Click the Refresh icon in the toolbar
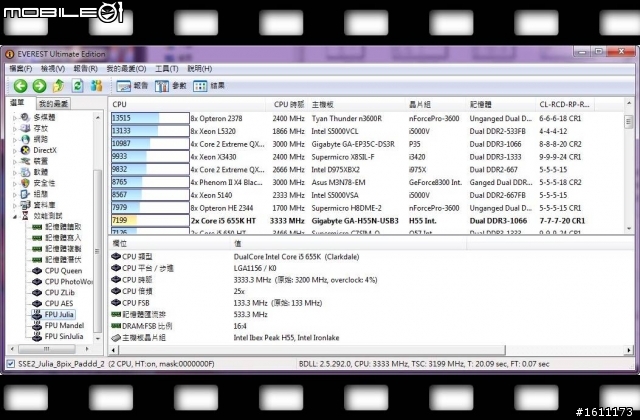 coord(78,86)
